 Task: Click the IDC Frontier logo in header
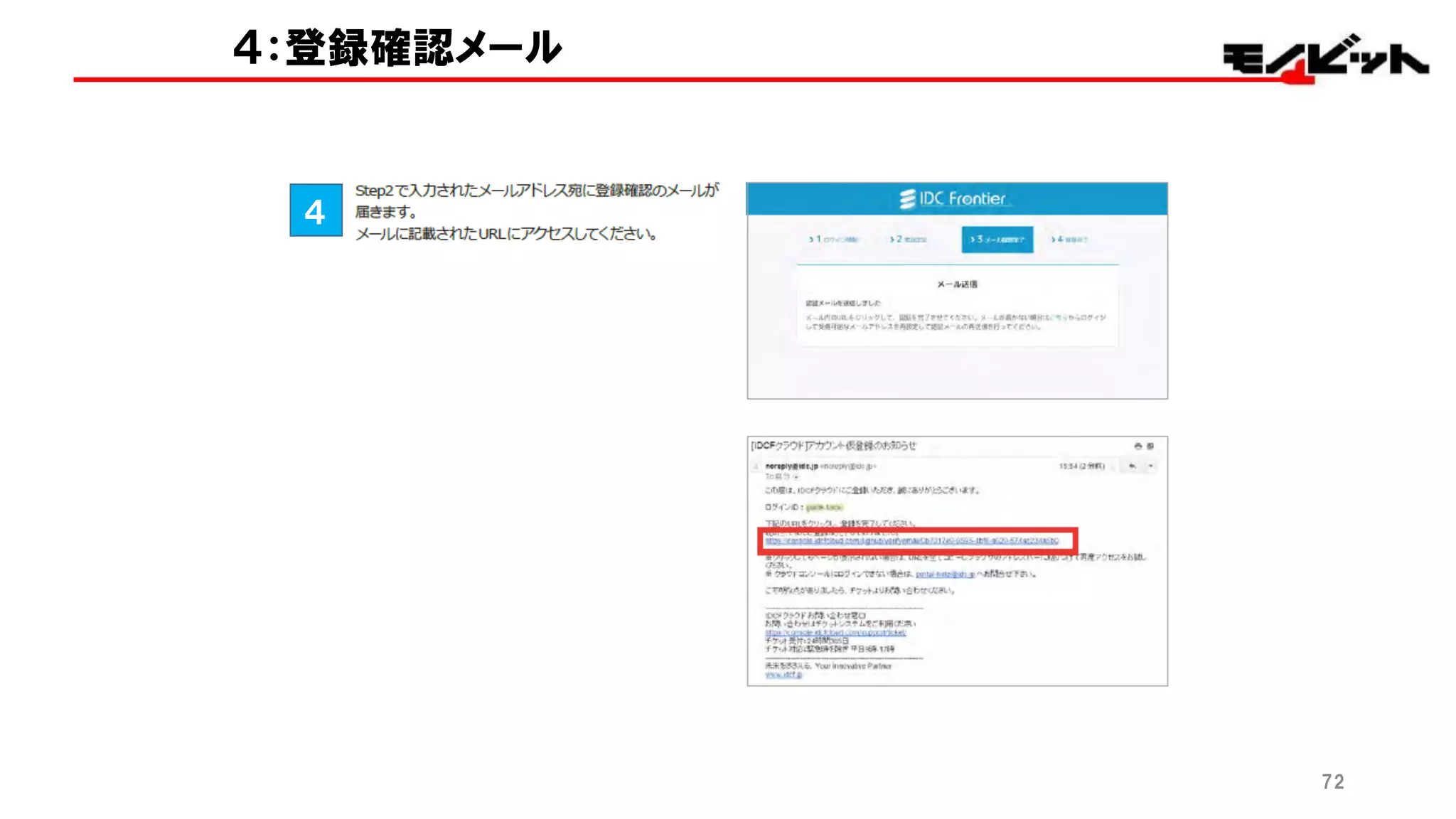coord(953,198)
